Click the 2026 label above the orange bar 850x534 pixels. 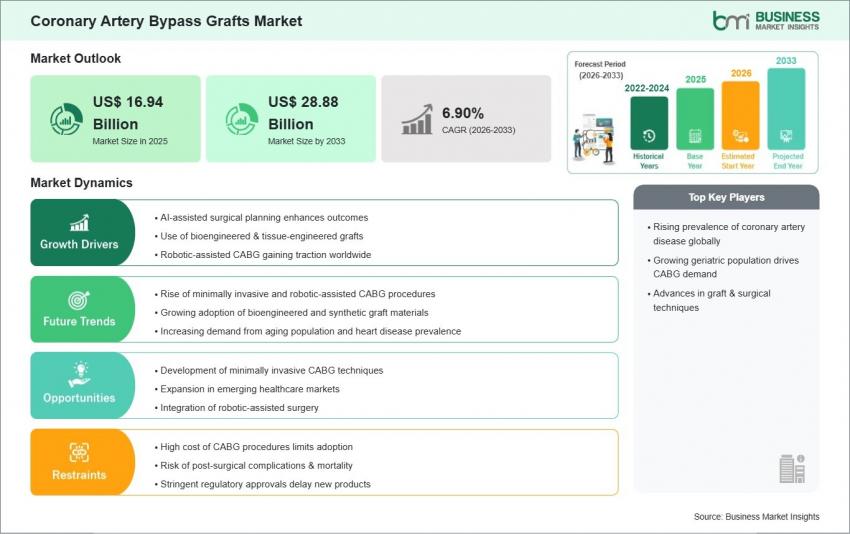741,73
